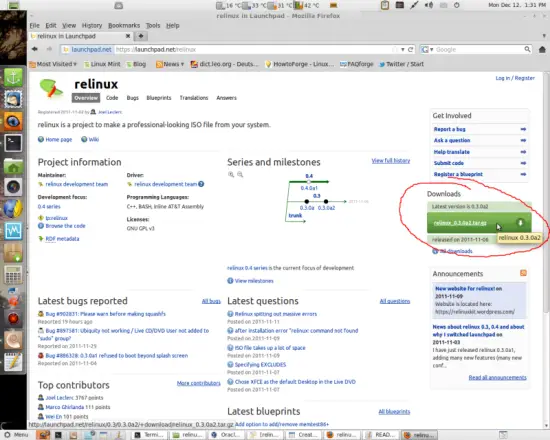Image resolution: width=550 pixels, height=440 pixels.
Task: Open the list all tabs dropdown arrow
Action: point(544,36)
